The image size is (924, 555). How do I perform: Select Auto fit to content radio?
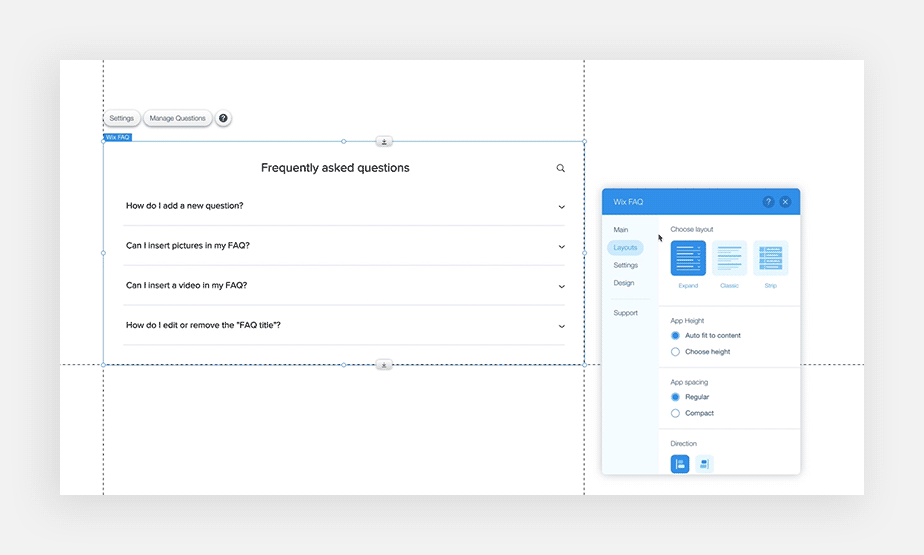tap(675, 335)
